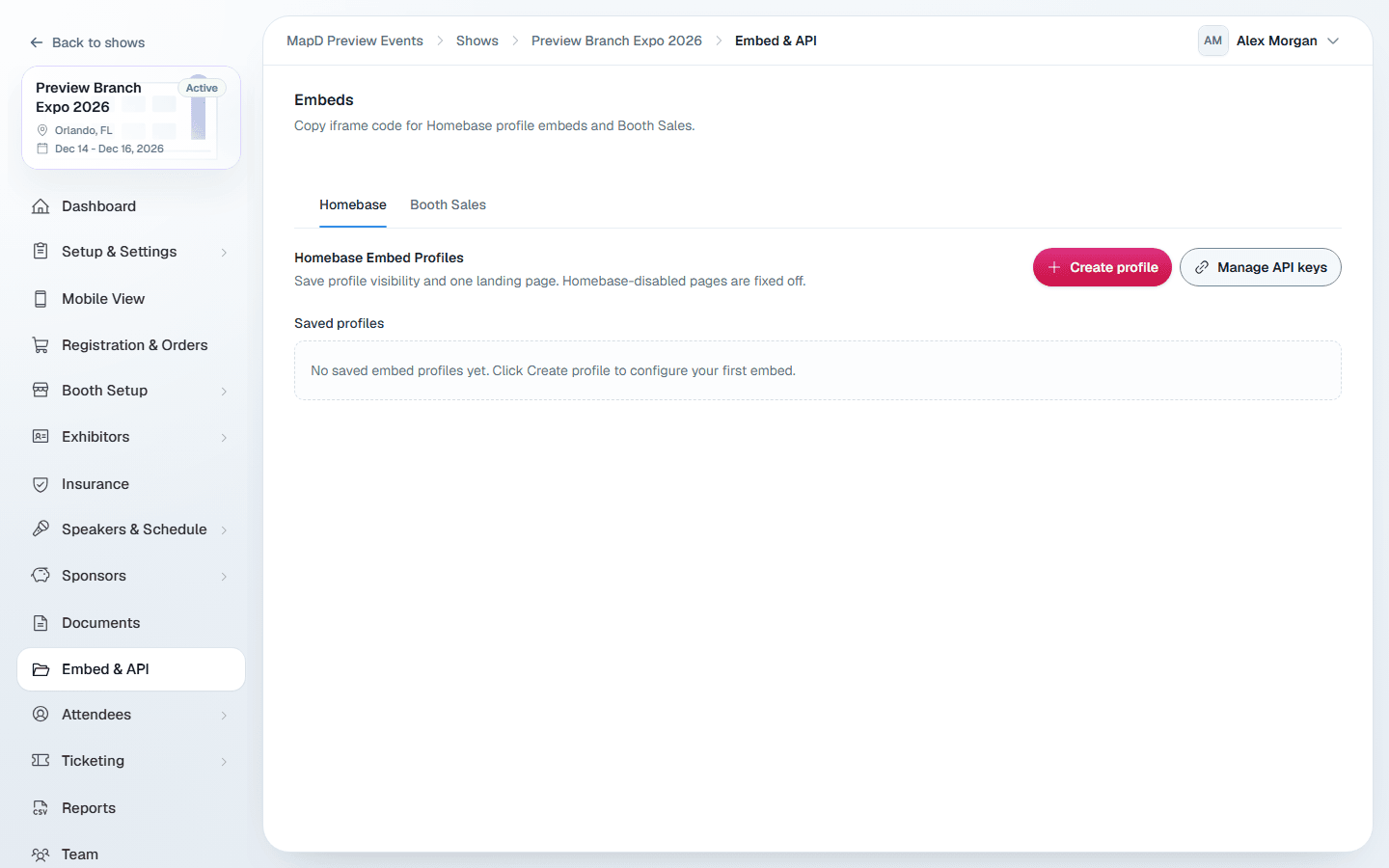Screen dimensions: 1389x868
Task: Expand the Sponsors submenu chevron
Action: (224, 577)
